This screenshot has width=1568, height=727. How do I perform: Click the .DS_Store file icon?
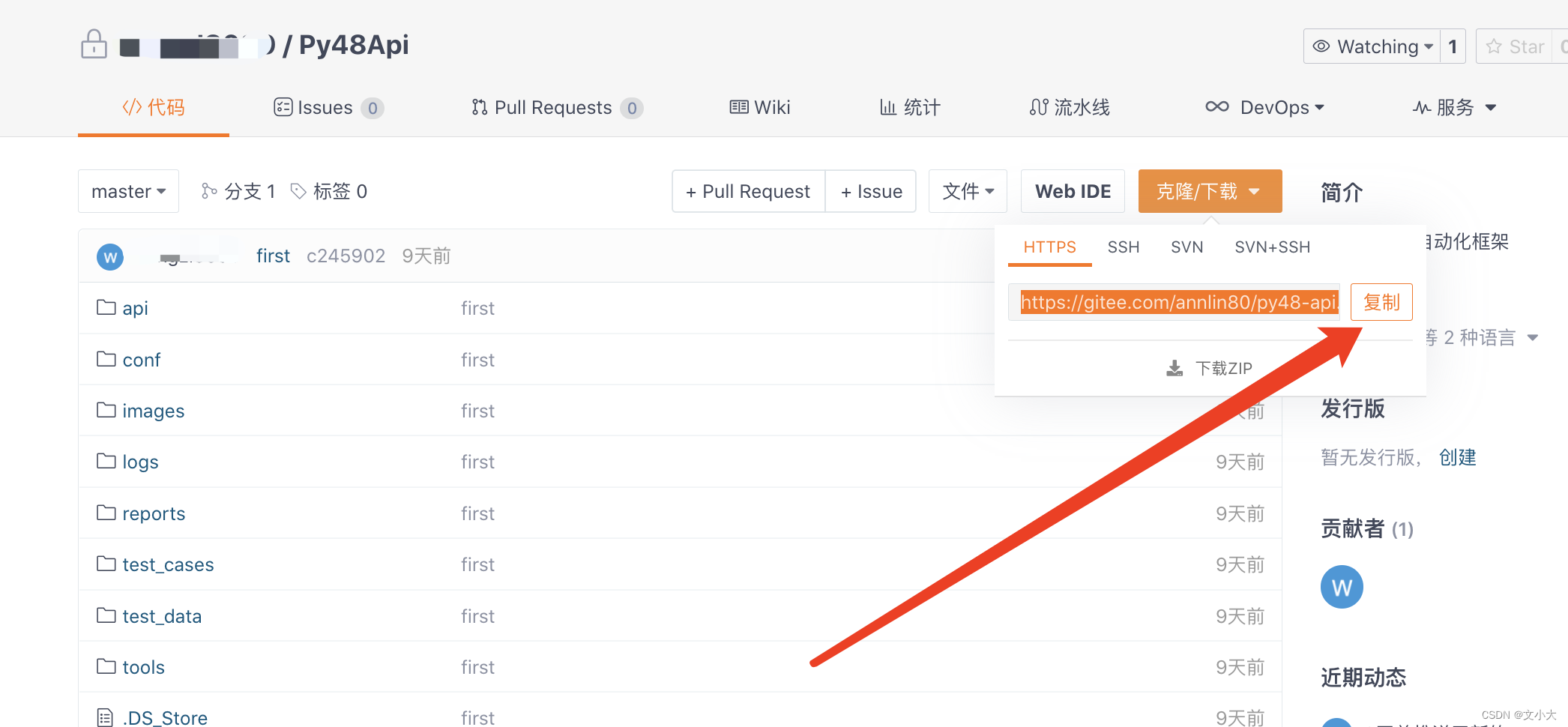tap(106, 717)
